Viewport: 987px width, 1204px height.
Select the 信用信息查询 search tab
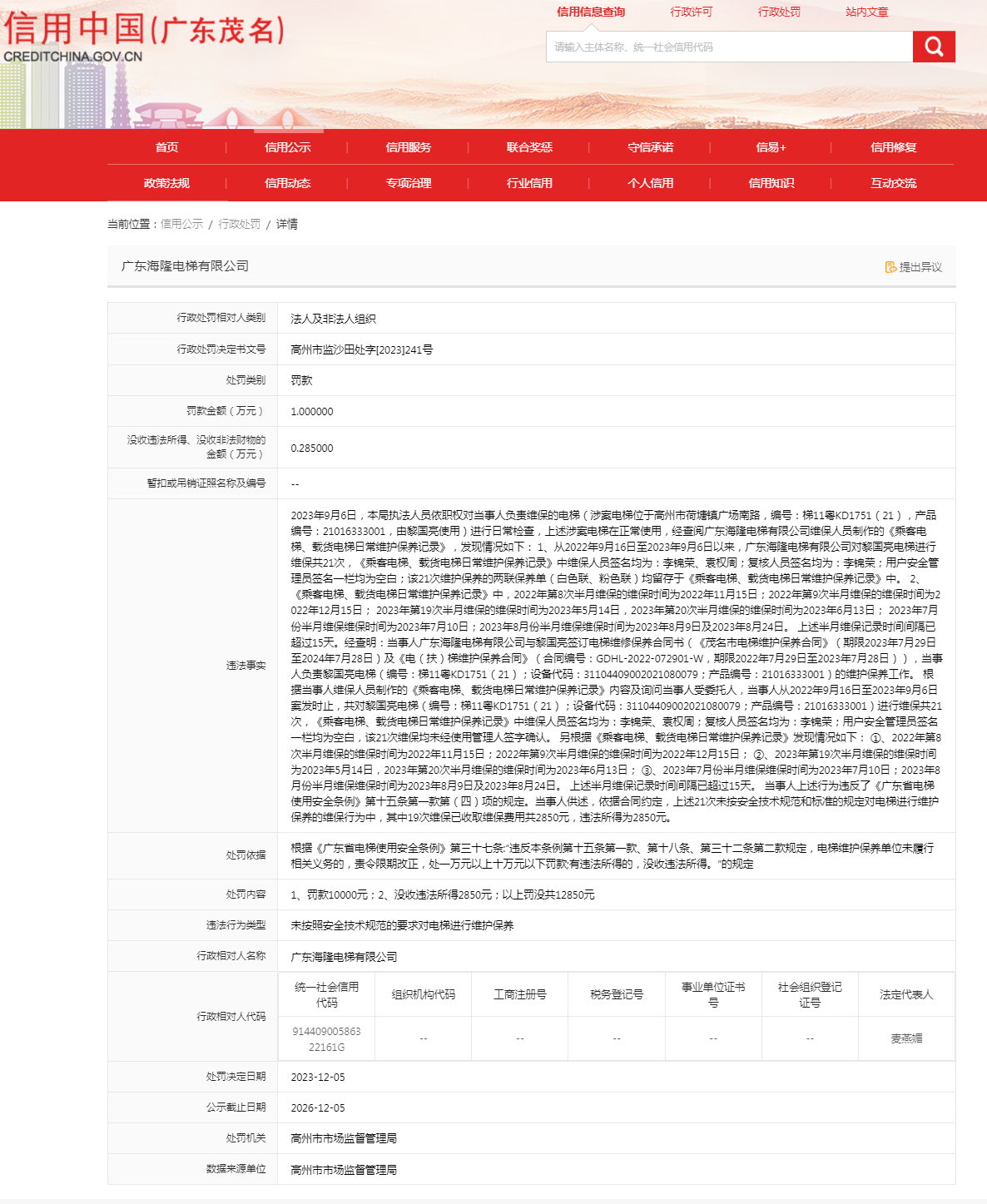click(x=591, y=12)
